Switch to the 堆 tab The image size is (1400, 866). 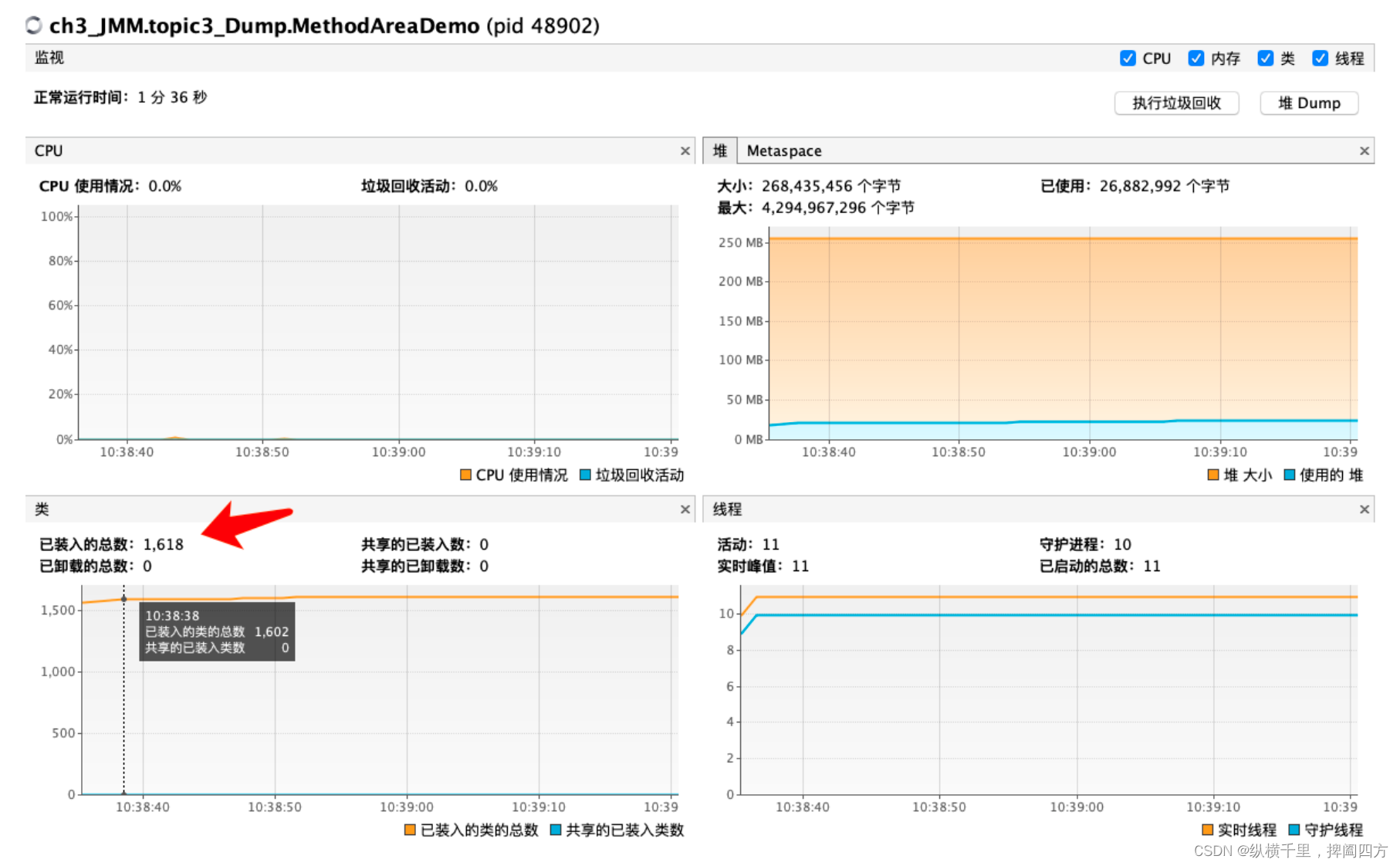click(720, 151)
